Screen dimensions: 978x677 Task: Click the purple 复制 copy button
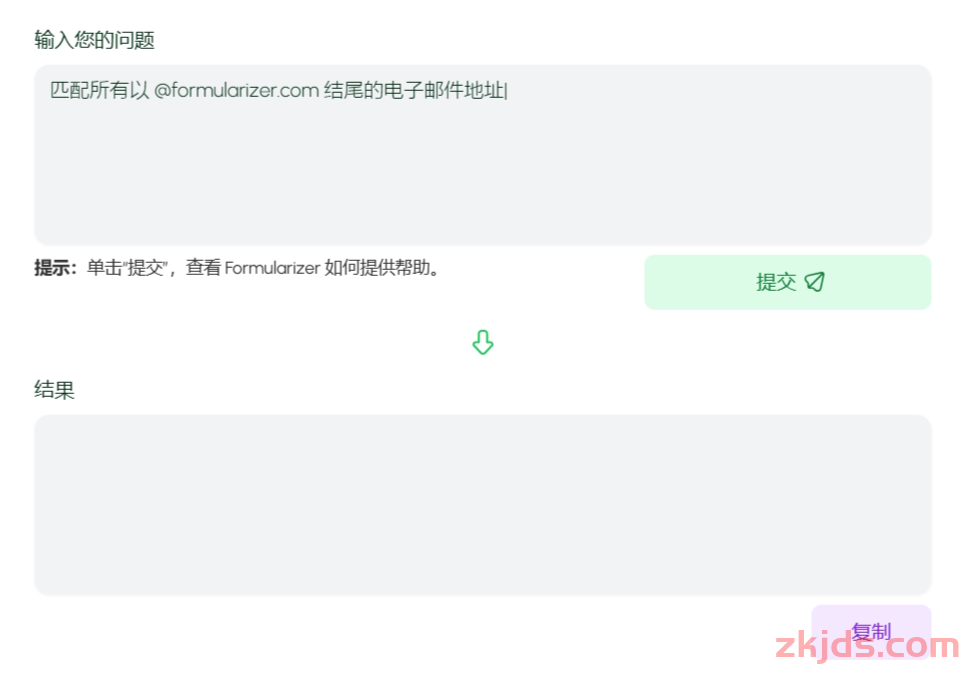(871, 631)
